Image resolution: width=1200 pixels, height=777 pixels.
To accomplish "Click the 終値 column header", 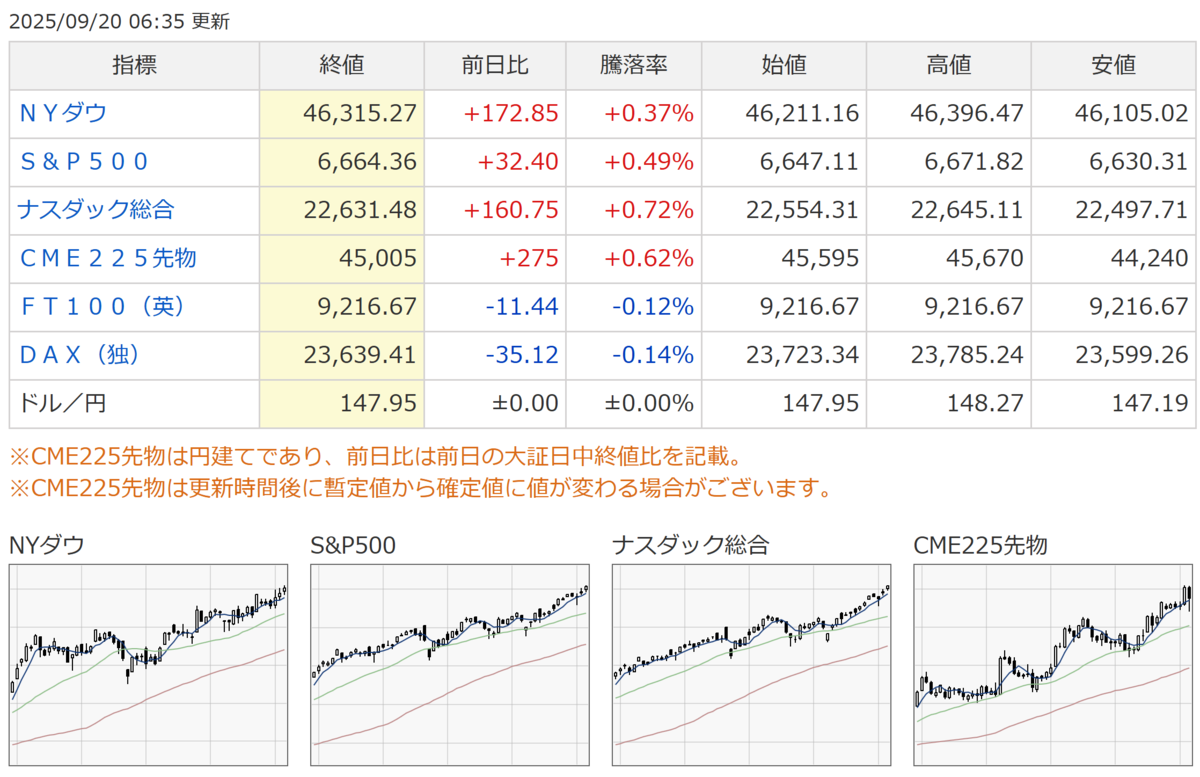I will pyautogui.click(x=342, y=66).
